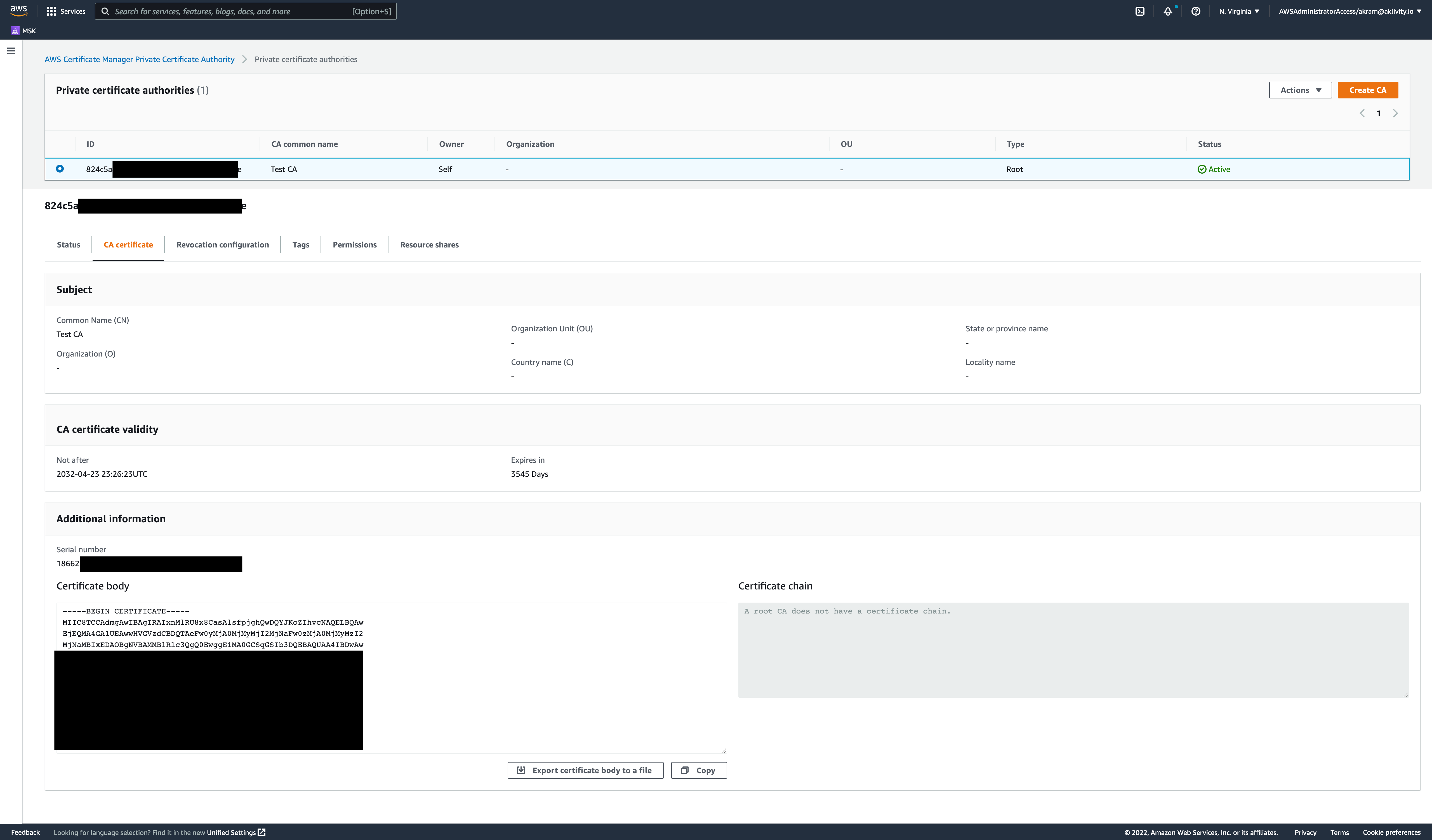Select the Test CA radio button
Image resolution: width=1432 pixels, height=840 pixels.
60,169
